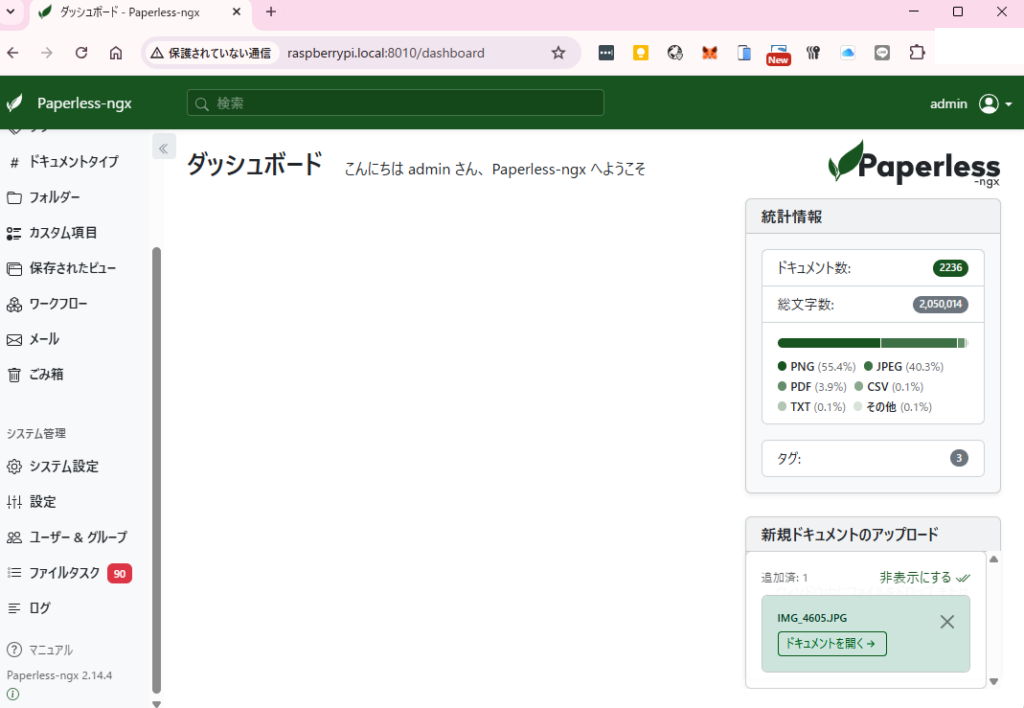
Task: Click the gray face extension icon
Action: tap(882, 53)
